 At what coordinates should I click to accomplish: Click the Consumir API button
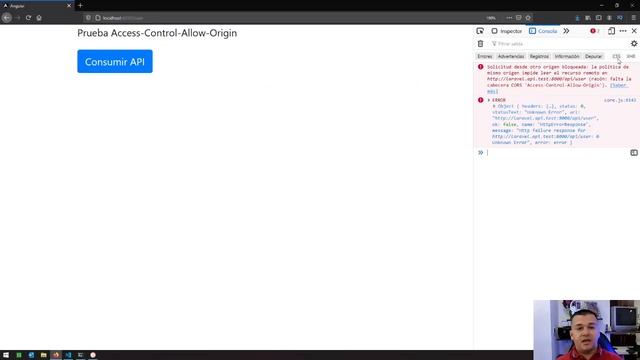click(x=115, y=61)
